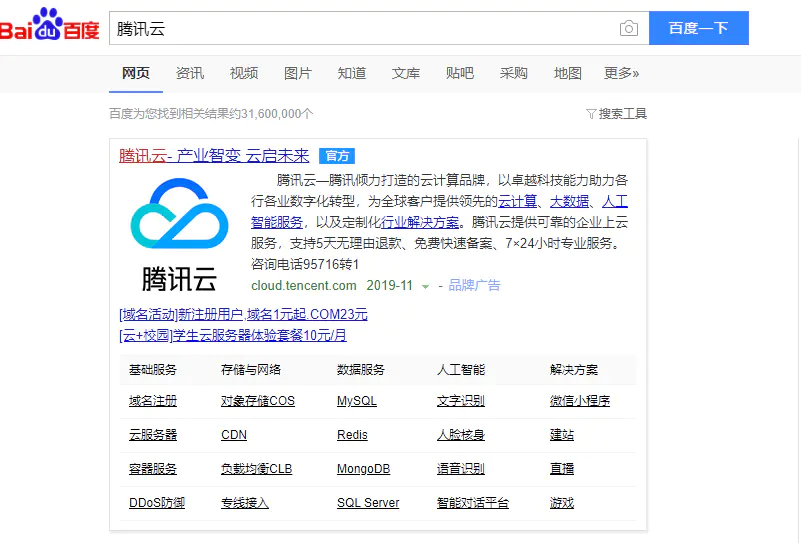Screen dimensions: 801x543
Task: Click the 数据服务 column header
Action: (x=361, y=369)
